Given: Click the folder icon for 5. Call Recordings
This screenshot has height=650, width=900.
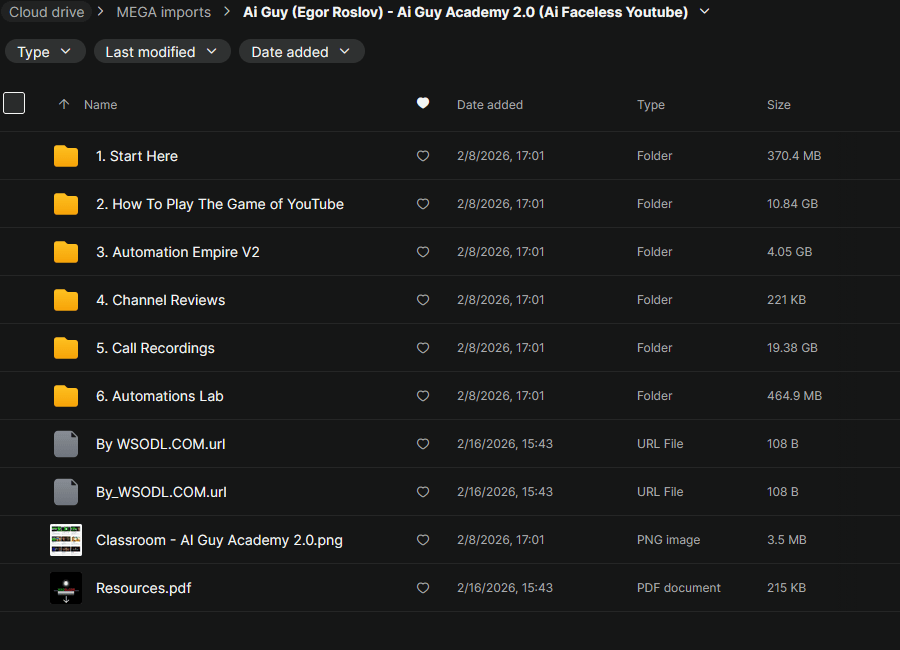Looking at the screenshot, I should coord(66,348).
